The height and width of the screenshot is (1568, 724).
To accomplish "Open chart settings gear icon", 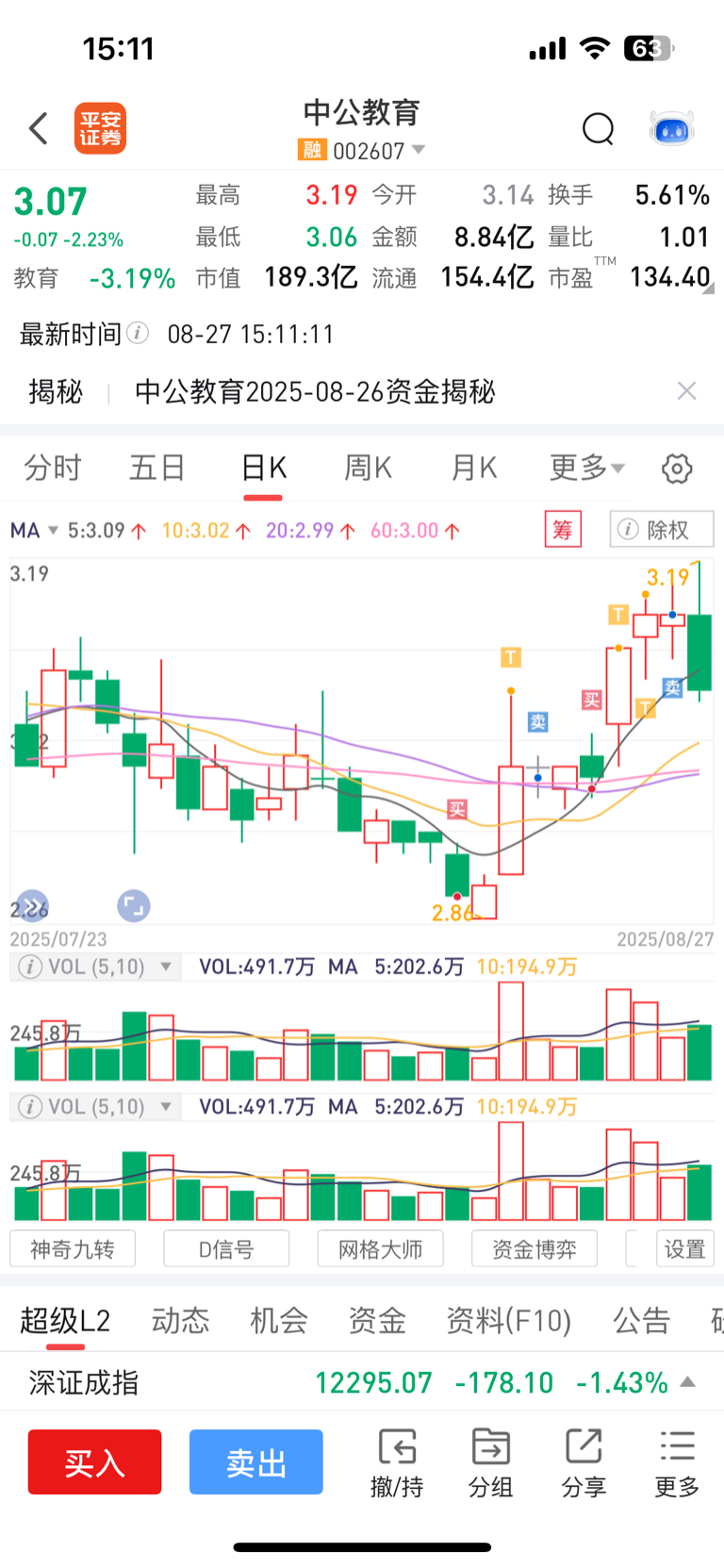I will click(x=676, y=469).
